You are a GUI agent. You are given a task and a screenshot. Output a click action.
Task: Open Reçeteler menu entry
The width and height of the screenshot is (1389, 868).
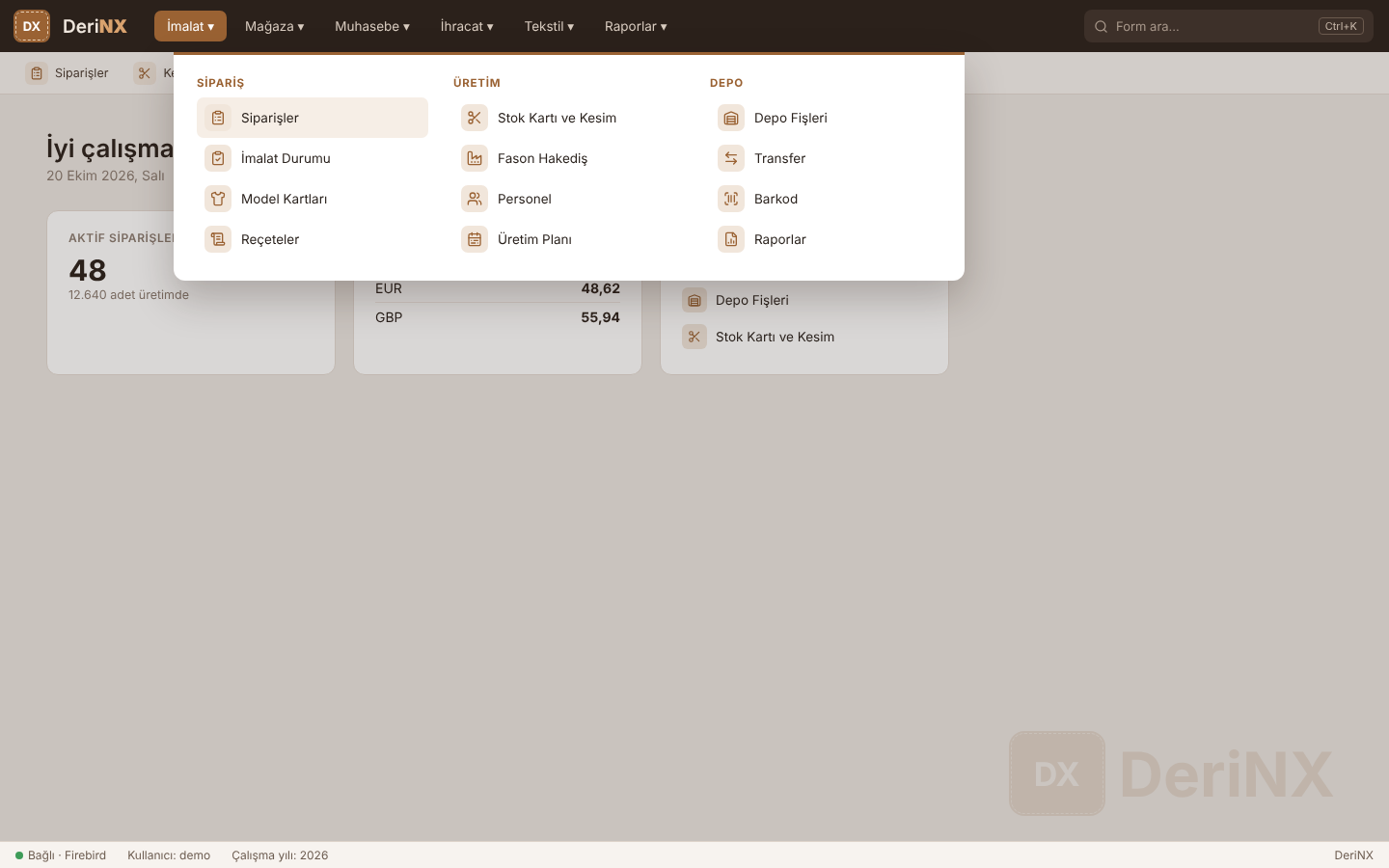pyautogui.click(x=313, y=239)
